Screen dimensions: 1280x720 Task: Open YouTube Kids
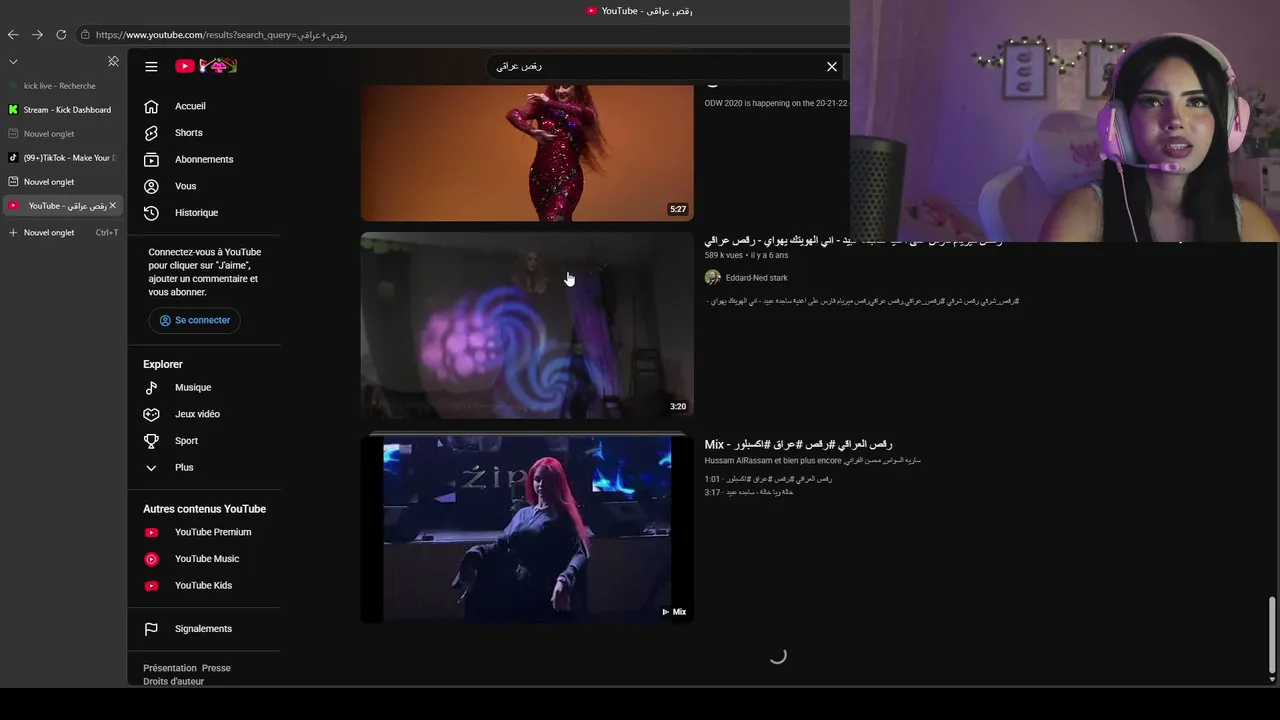(204, 586)
